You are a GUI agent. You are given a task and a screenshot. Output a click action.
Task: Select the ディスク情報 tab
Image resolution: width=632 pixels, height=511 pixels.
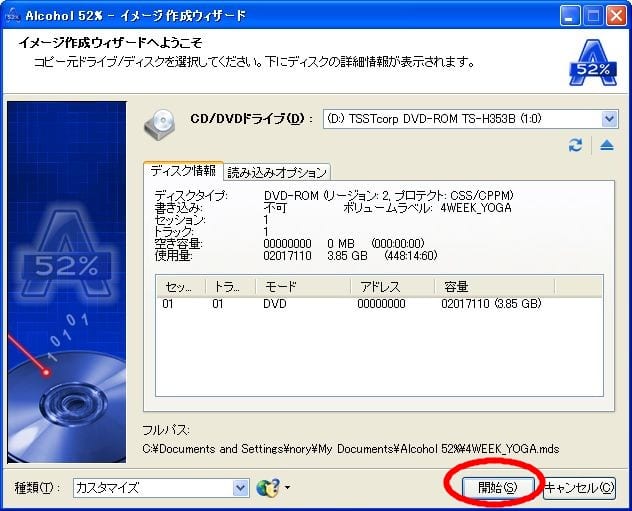181,171
